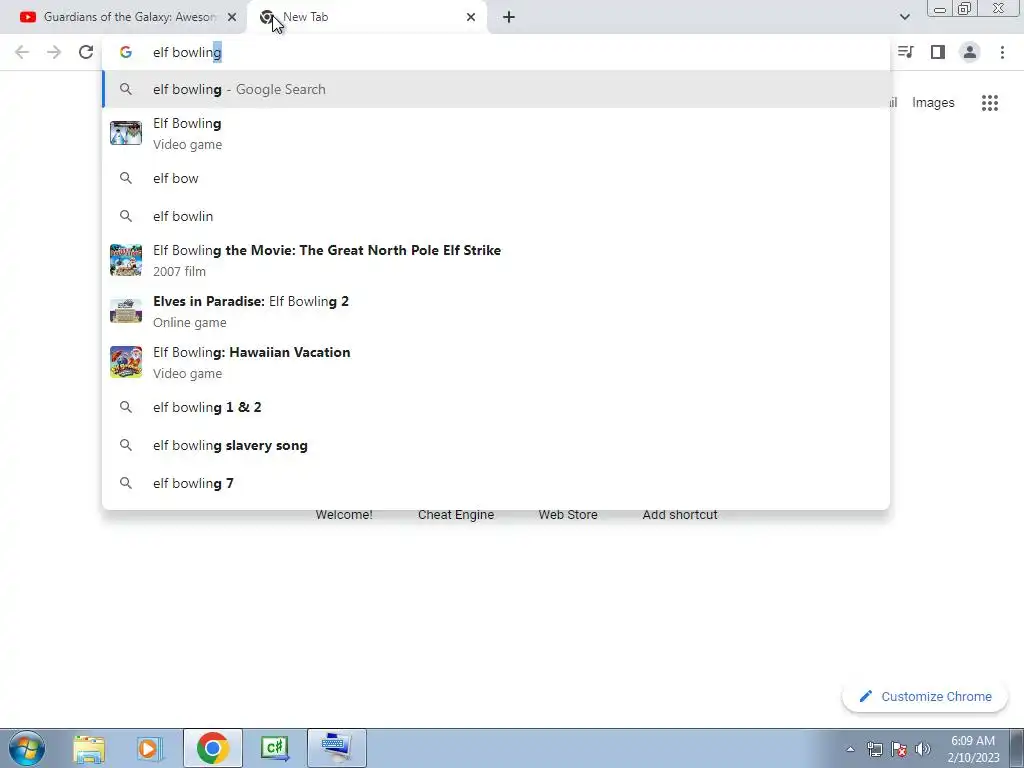Viewport: 1024px width, 768px height.
Task: Choose Elf Bowling the Movie 2007 film suggestion
Action: point(496,261)
